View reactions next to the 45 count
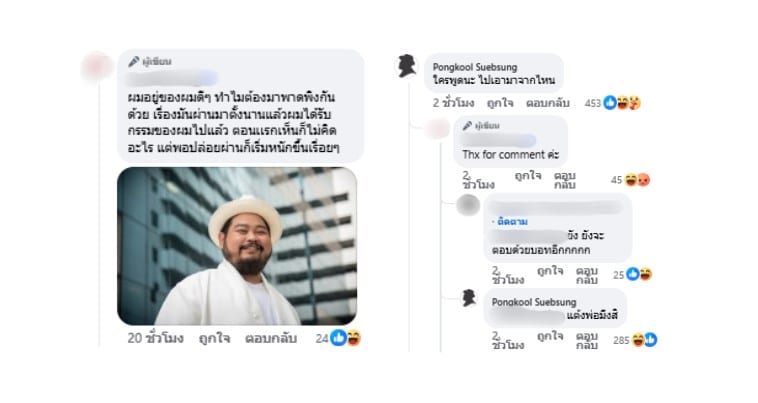 click(x=637, y=180)
